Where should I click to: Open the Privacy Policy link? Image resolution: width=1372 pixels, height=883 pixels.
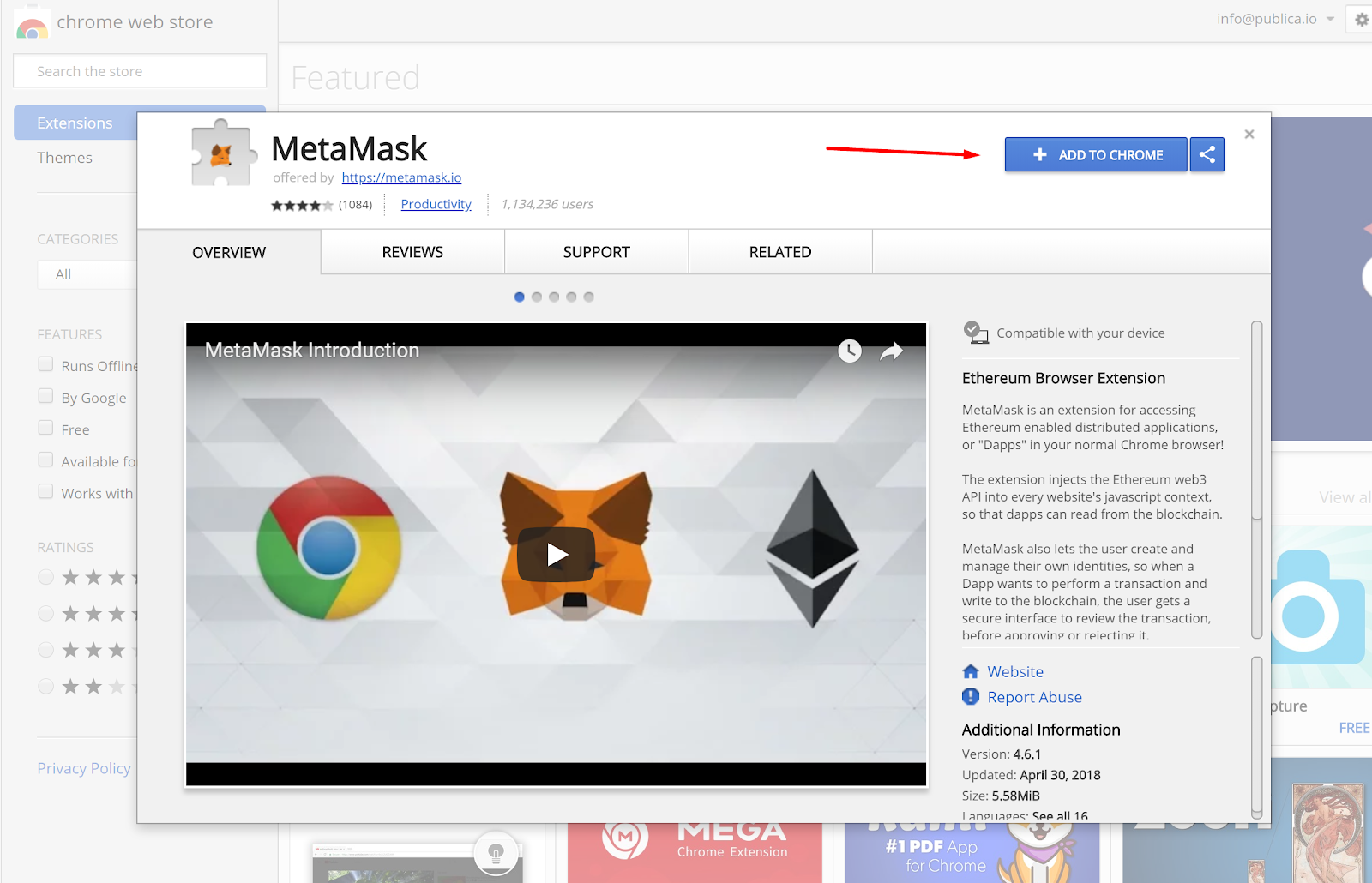84,768
